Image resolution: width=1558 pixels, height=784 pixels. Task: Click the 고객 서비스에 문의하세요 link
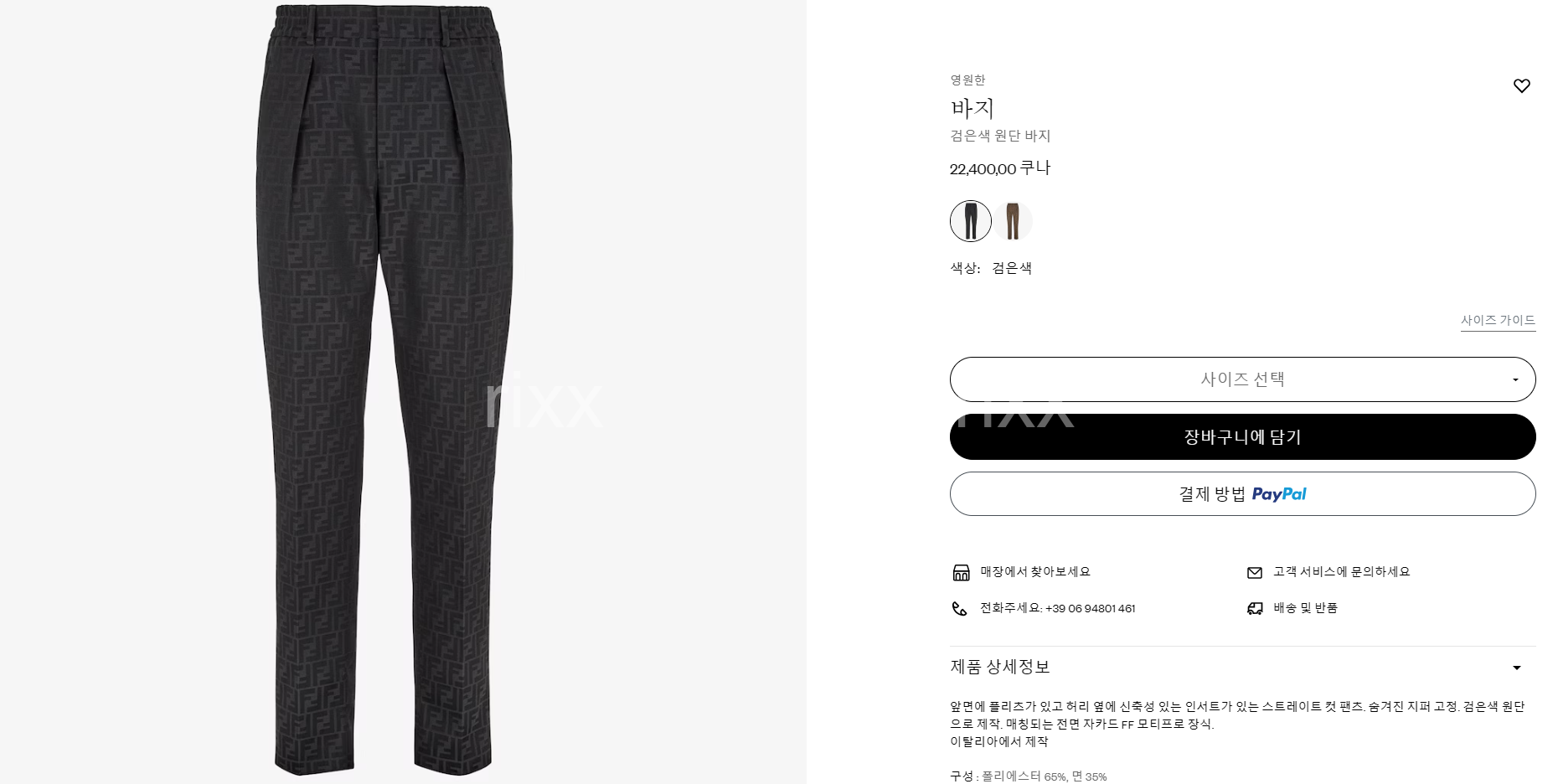[1341, 572]
